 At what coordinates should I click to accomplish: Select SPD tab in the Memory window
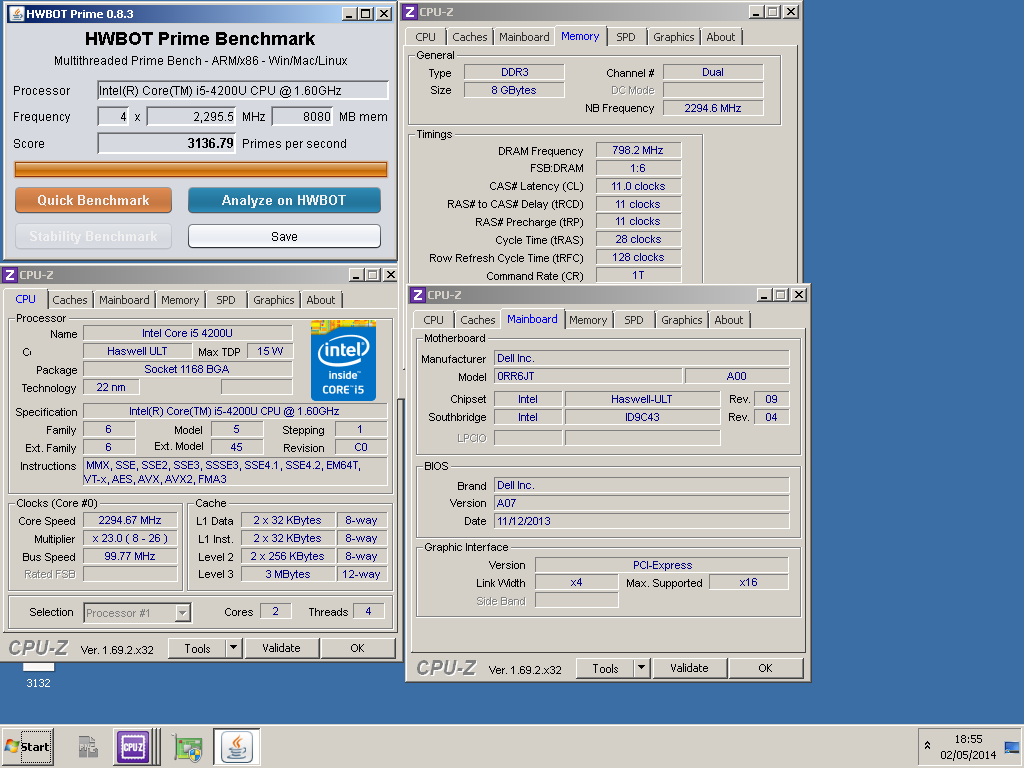click(626, 37)
